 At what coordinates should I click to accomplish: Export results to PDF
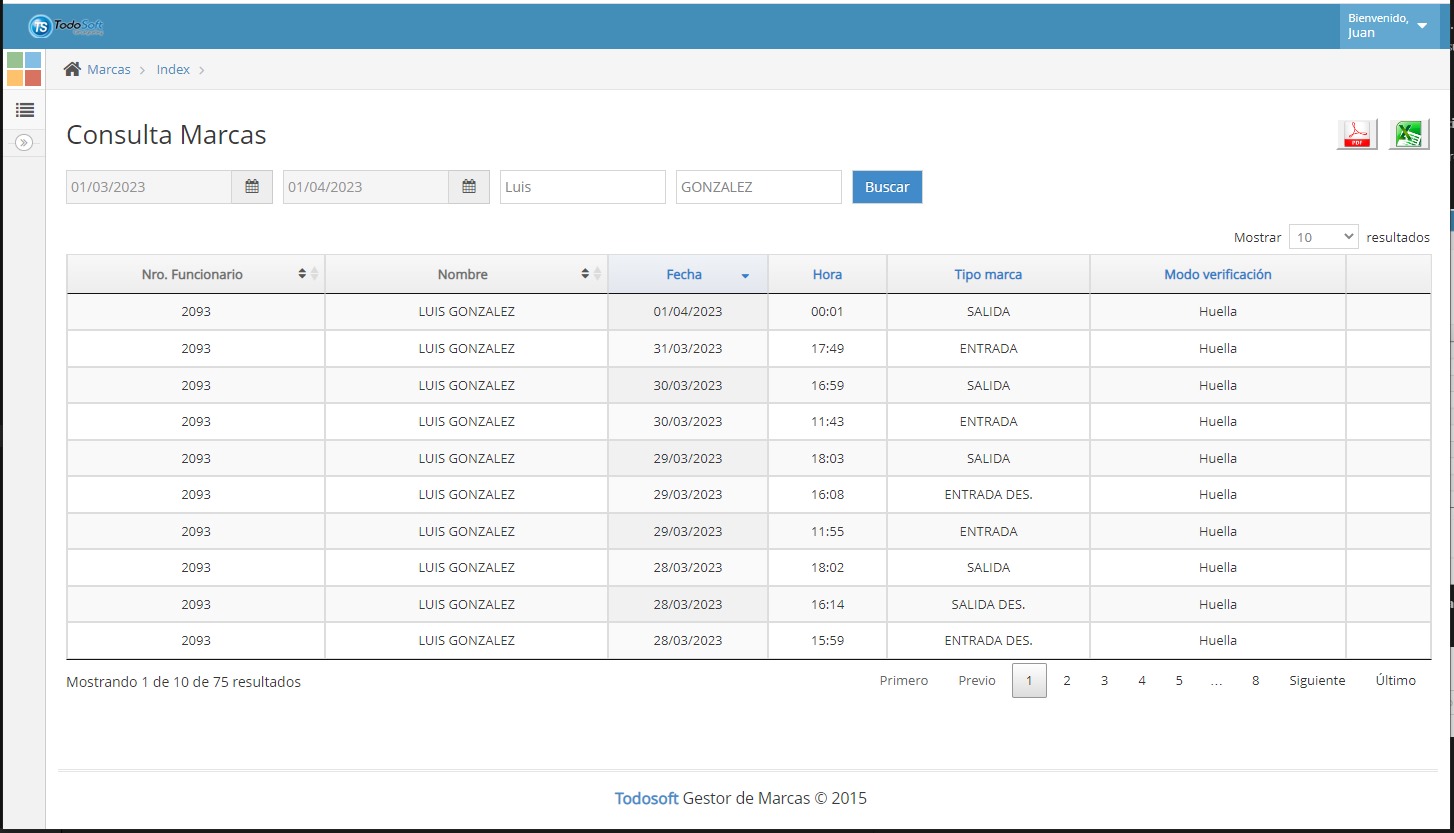tap(1357, 134)
